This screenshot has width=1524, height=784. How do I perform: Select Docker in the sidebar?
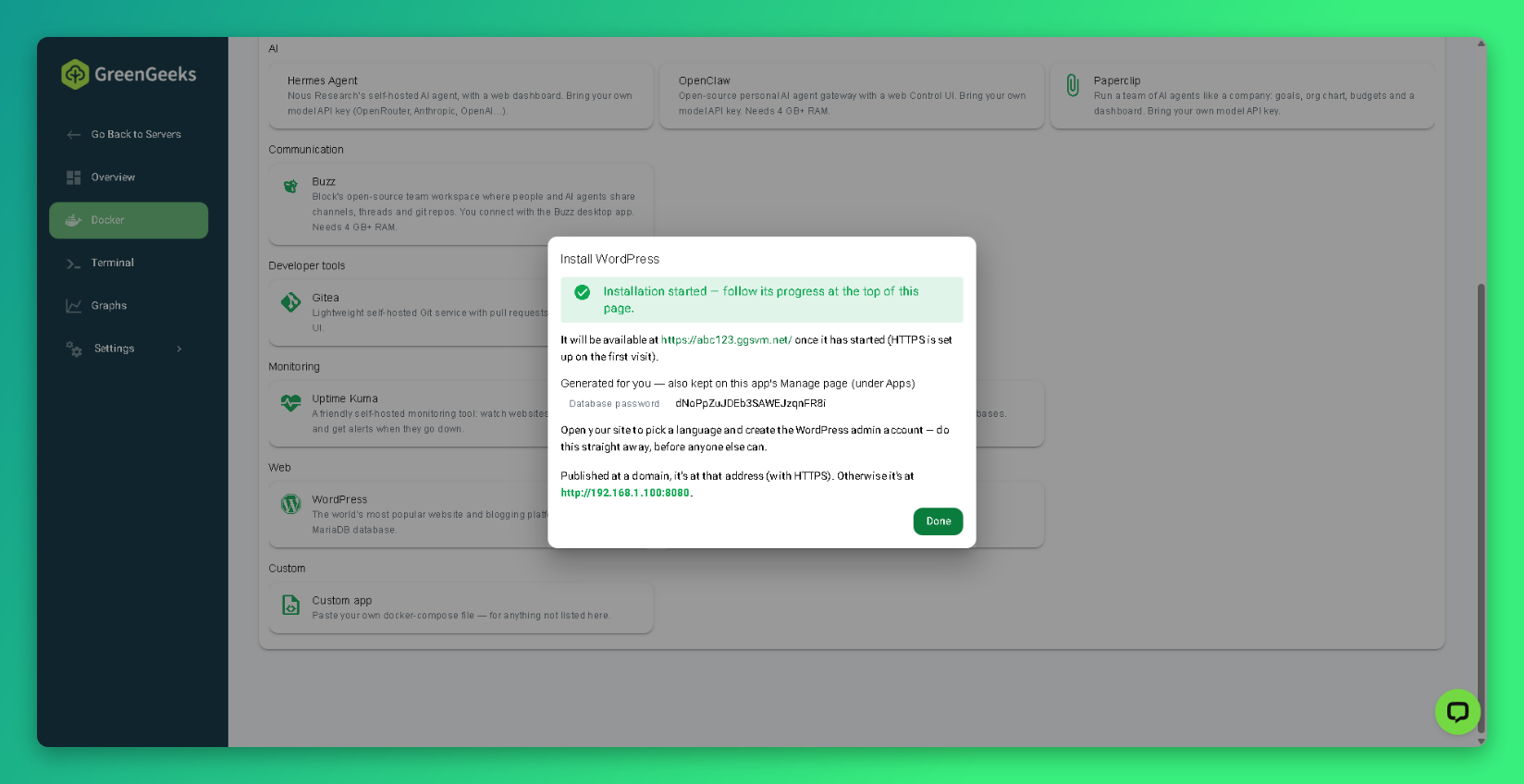(x=129, y=220)
